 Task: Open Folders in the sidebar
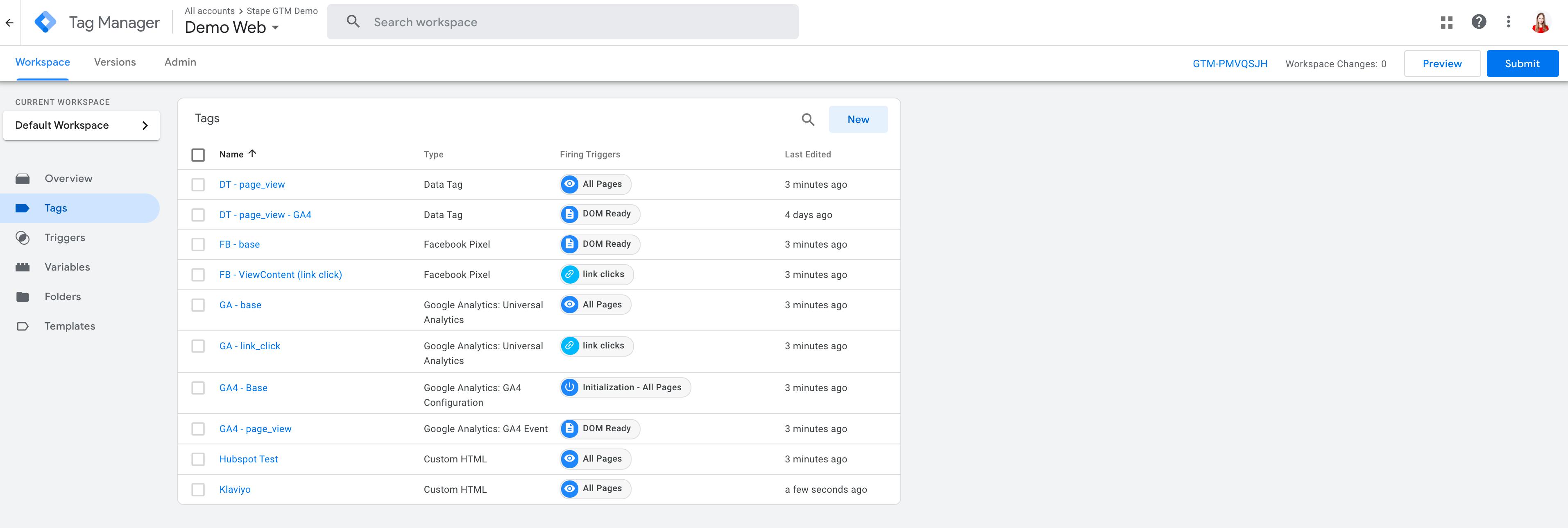[x=80, y=296]
